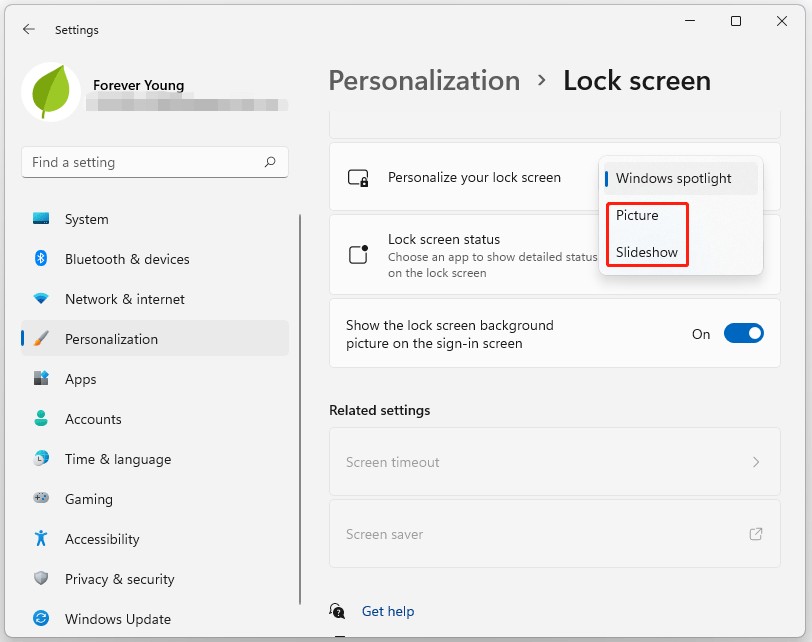Screen dimensions: 812x642
Task: Click the Accessibility figure icon
Action: 41,538
